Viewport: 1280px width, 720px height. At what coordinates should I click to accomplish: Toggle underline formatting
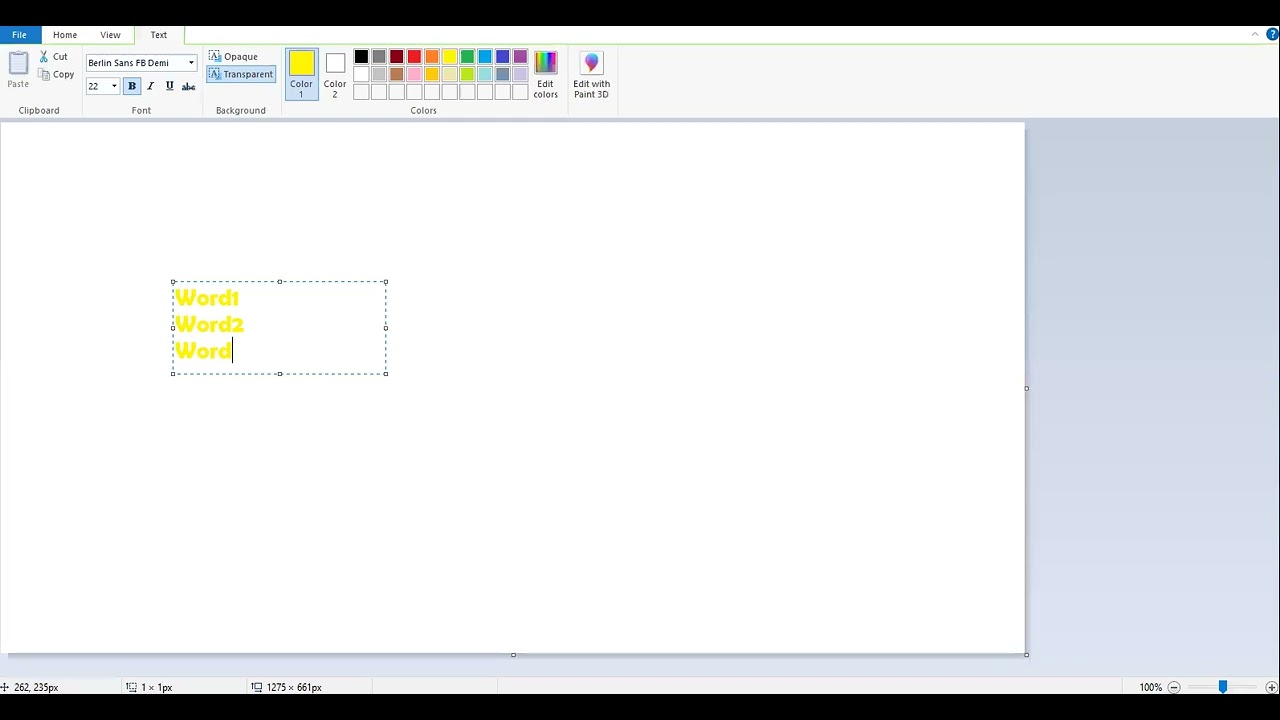click(169, 86)
